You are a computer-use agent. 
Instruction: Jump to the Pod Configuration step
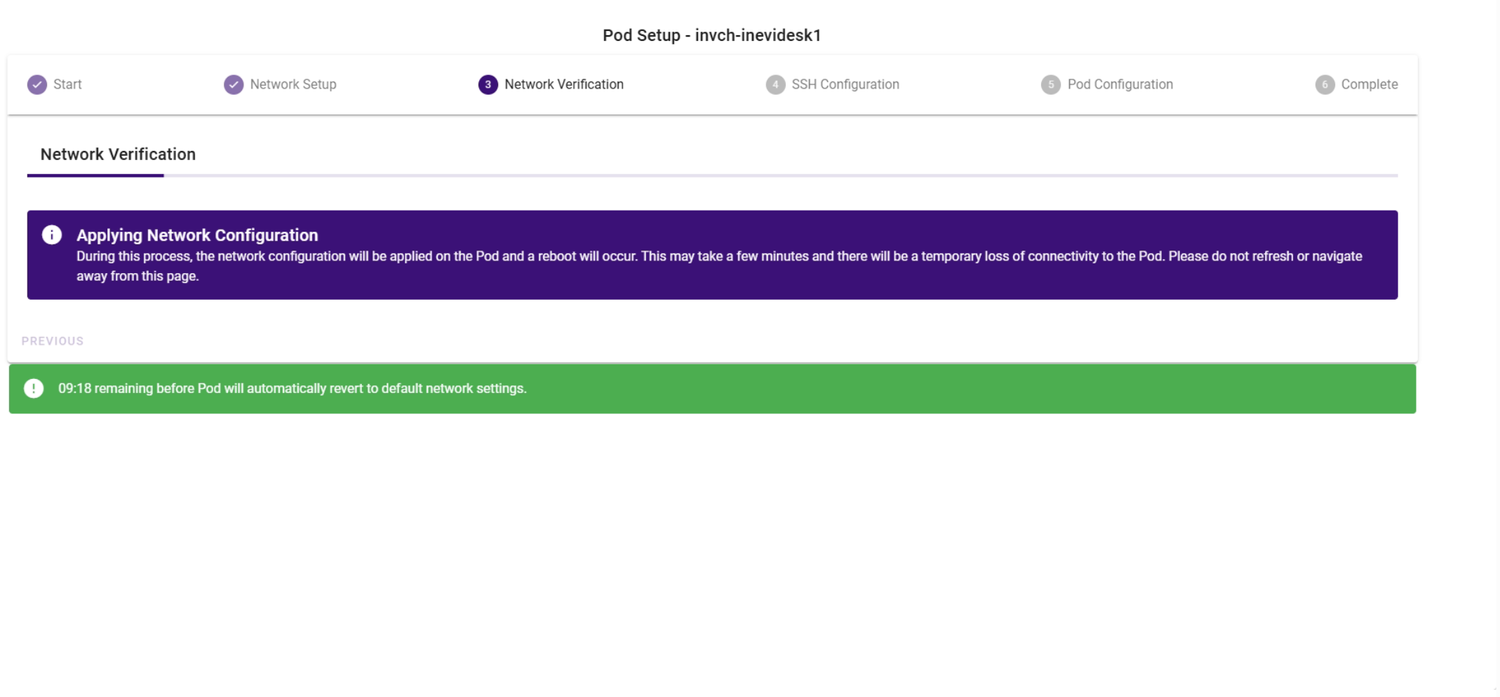click(x=1121, y=84)
